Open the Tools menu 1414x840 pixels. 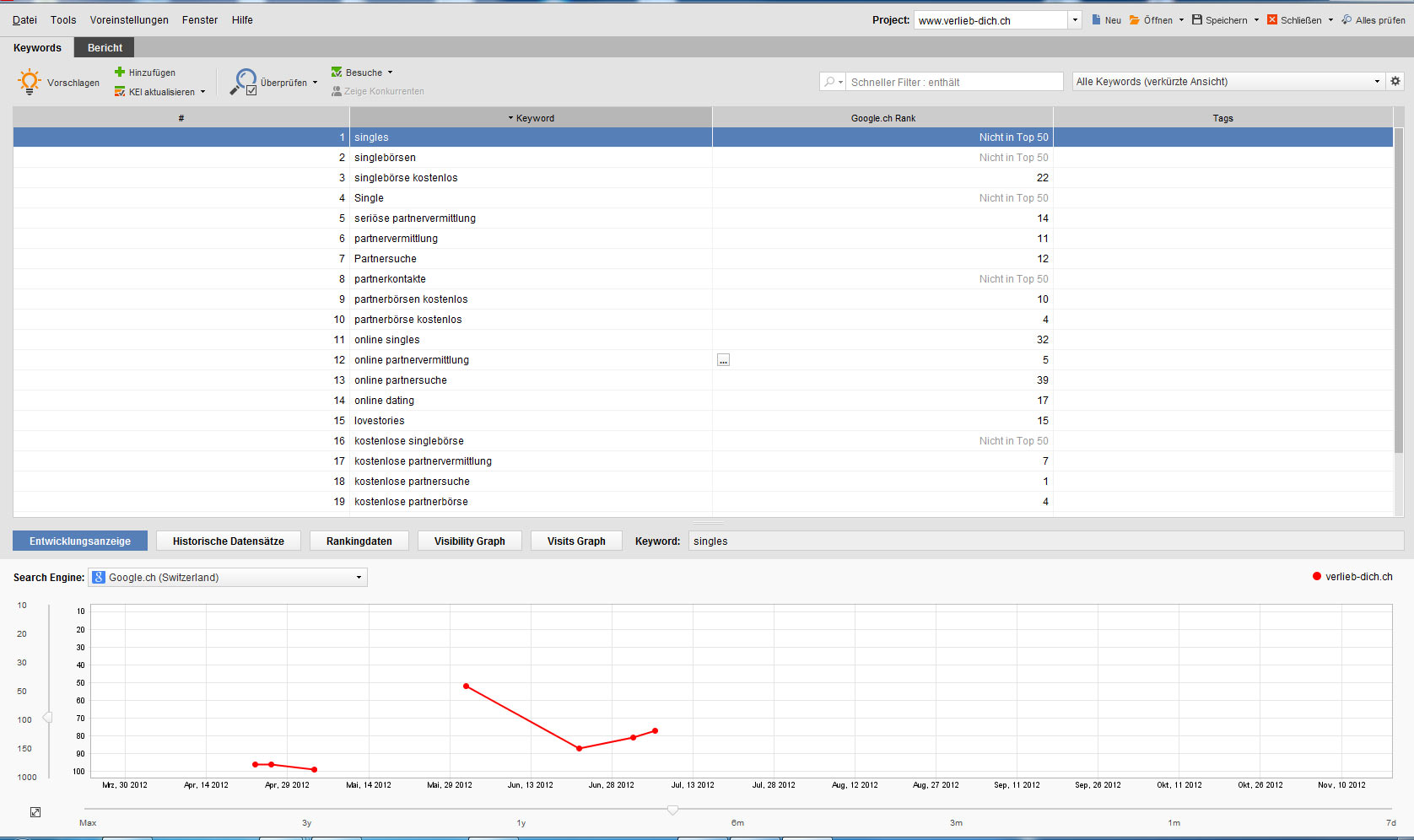click(63, 19)
